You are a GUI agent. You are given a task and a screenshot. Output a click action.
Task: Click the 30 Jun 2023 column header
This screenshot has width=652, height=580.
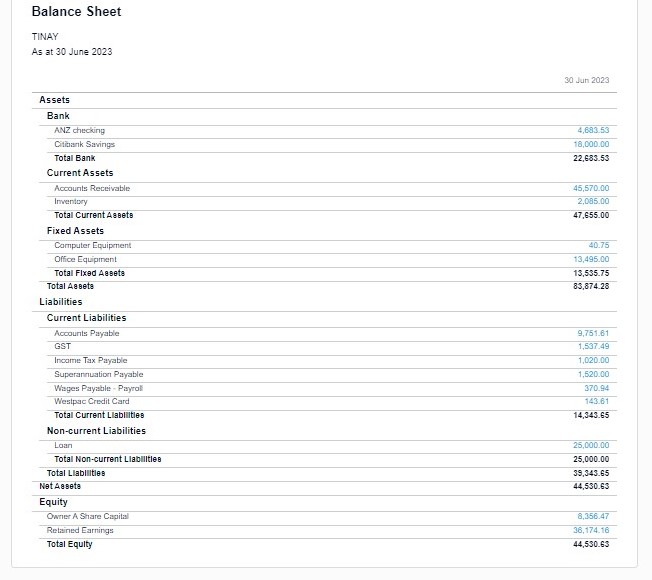click(587, 80)
